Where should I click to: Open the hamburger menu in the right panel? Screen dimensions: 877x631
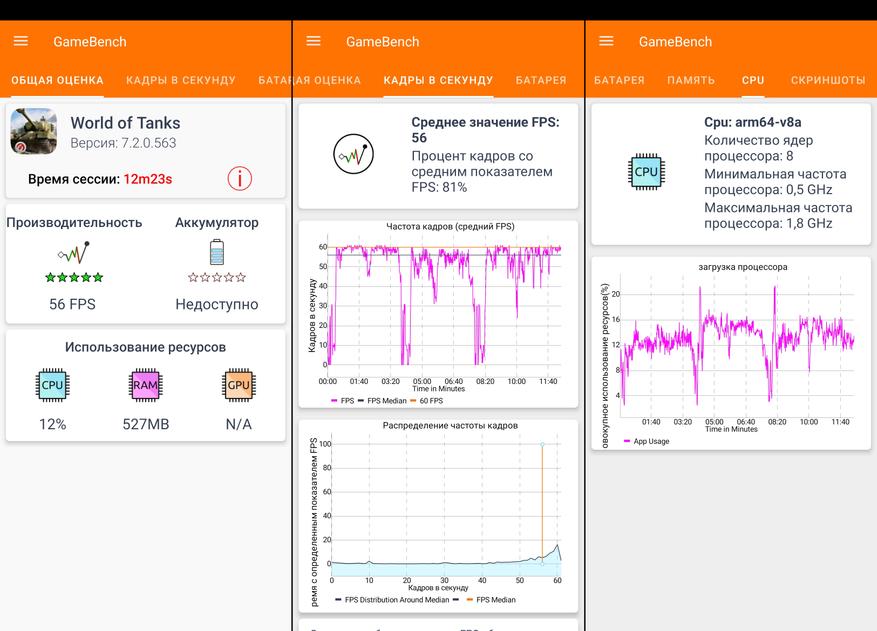pos(606,41)
